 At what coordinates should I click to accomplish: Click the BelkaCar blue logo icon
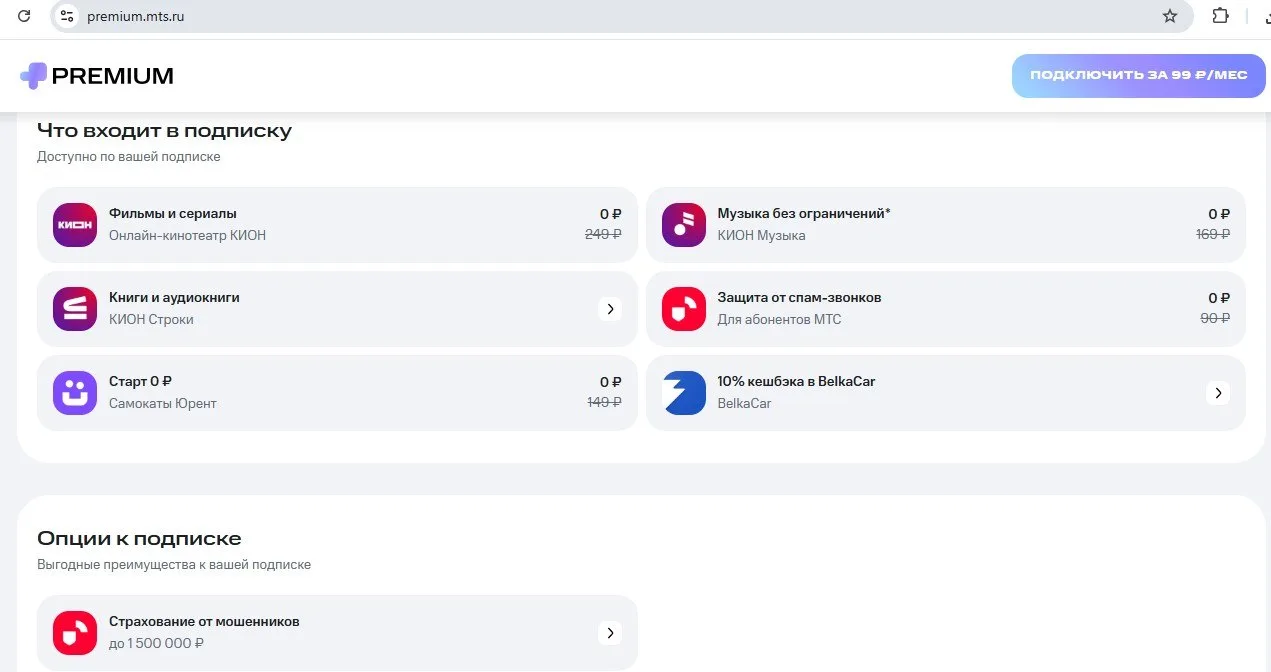[x=684, y=393]
